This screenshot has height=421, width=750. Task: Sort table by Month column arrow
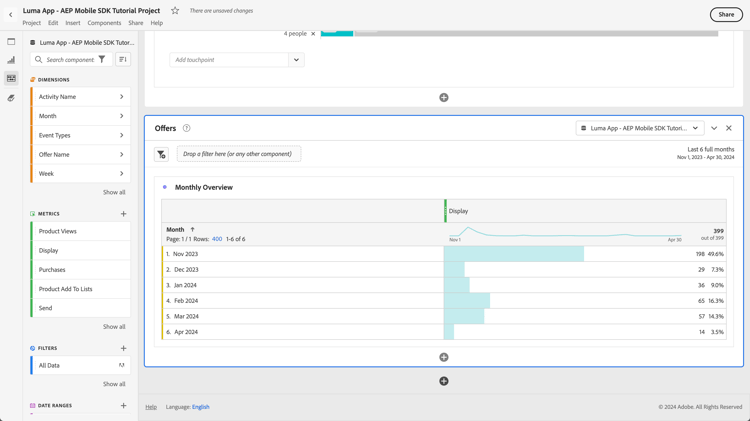point(193,230)
